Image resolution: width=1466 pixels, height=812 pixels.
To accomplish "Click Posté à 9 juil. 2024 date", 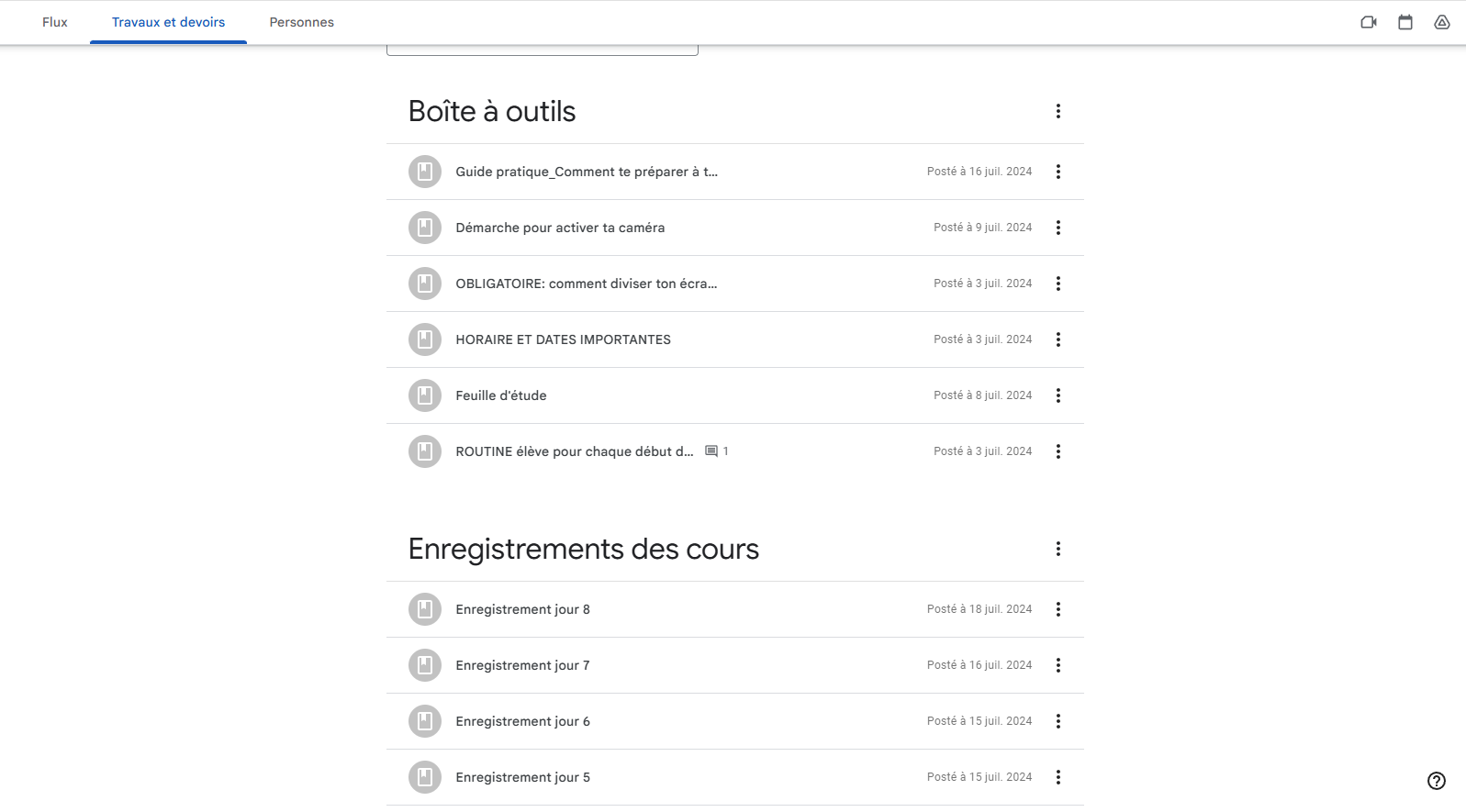I will pyautogui.click(x=983, y=228).
